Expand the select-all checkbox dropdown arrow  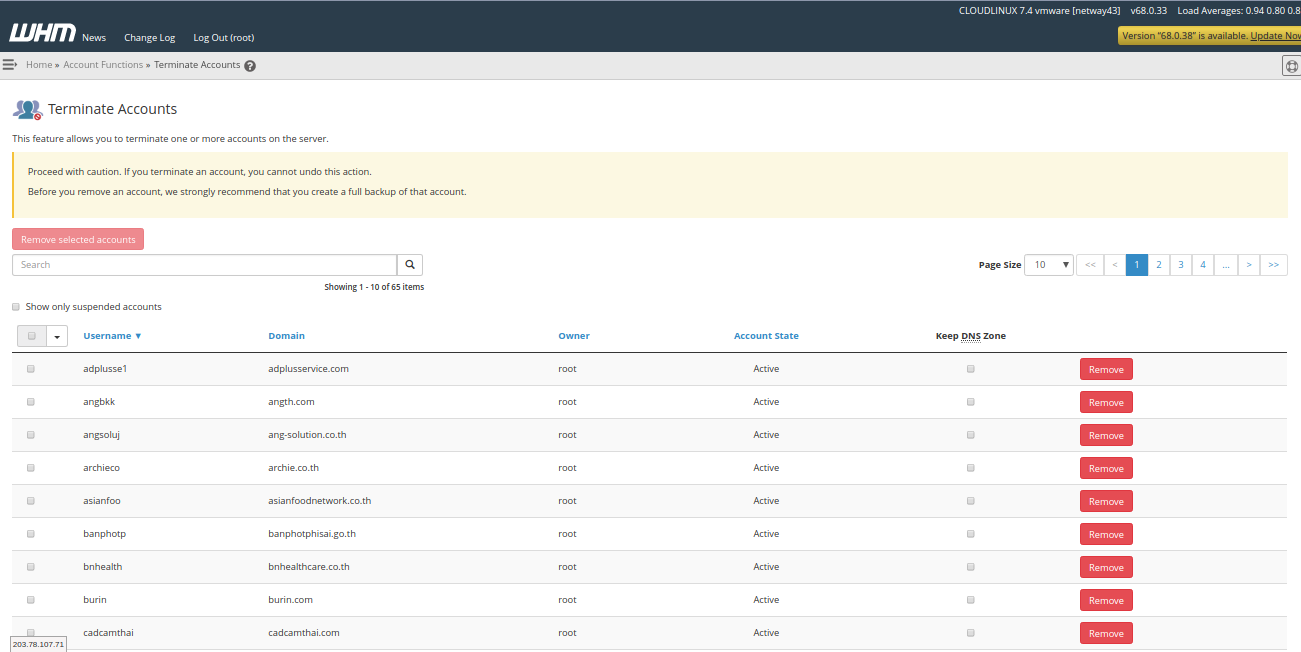pyautogui.click(x=57, y=337)
